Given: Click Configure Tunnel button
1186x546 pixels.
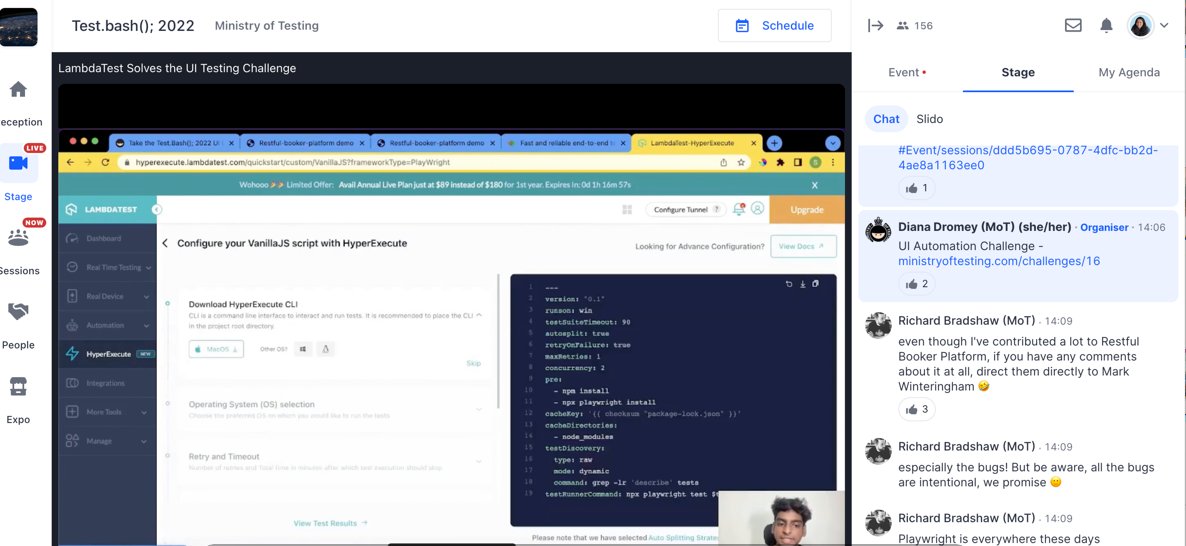Looking at the screenshot, I should pos(685,209).
